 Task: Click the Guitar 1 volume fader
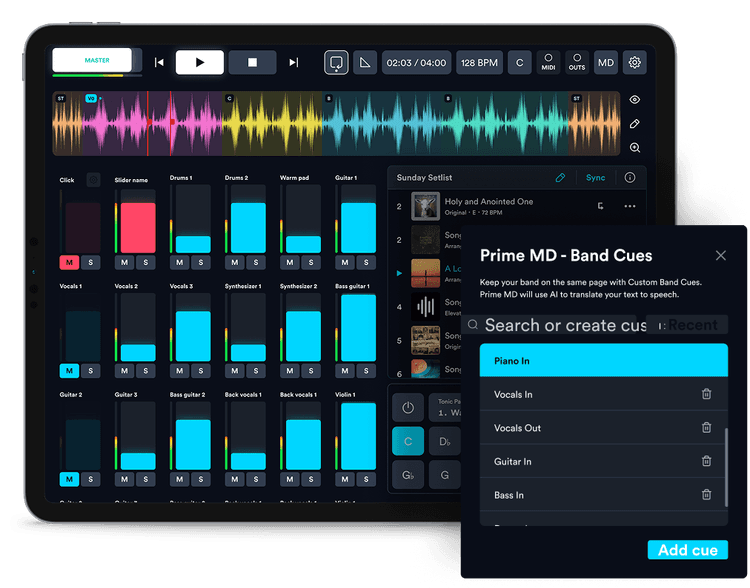coord(358,225)
